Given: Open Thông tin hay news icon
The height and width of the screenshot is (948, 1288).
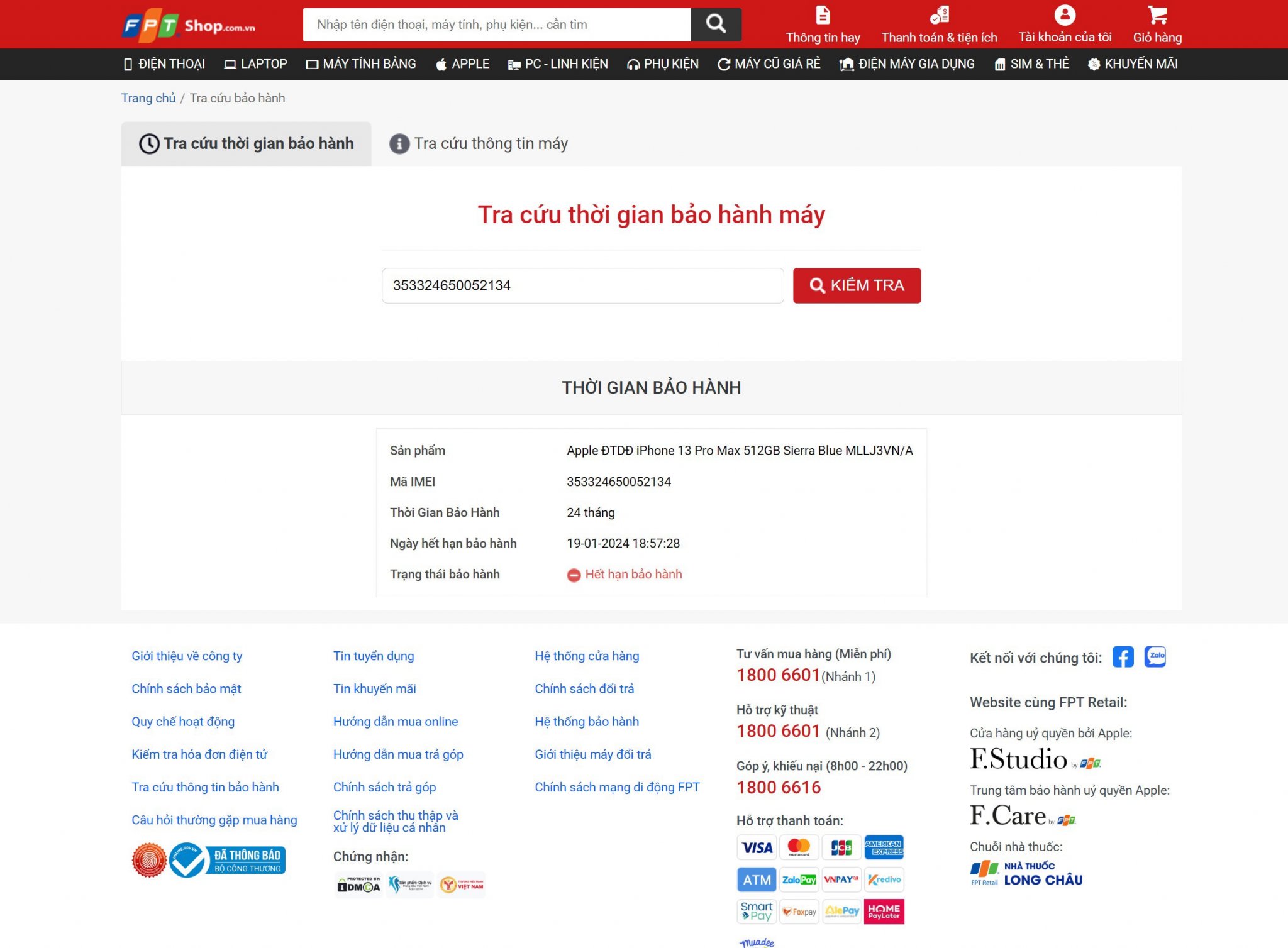Looking at the screenshot, I should (x=823, y=25).
